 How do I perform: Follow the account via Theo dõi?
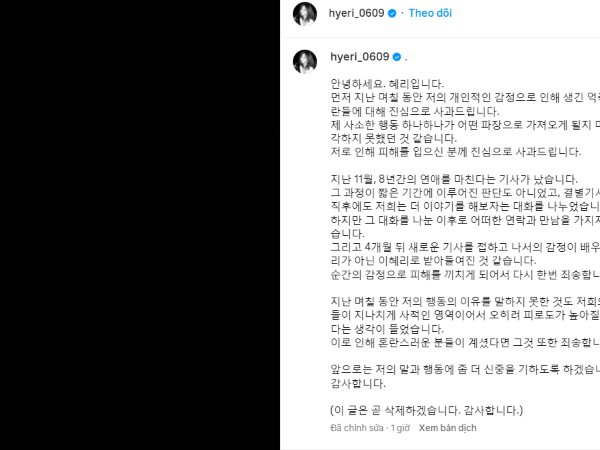coord(430,13)
